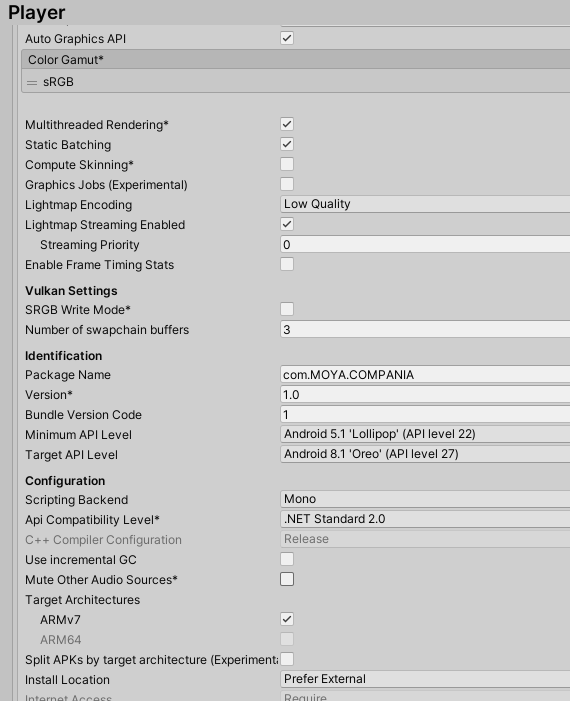The image size is (570, 701).
Task: Click the Bundle Version Code field
Action: [x=425, y=414]
